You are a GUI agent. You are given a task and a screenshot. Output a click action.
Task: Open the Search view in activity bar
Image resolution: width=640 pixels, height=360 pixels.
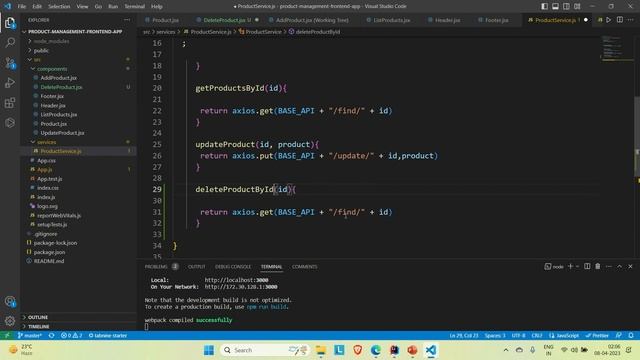pyautogui.click(x=10, y=42)
